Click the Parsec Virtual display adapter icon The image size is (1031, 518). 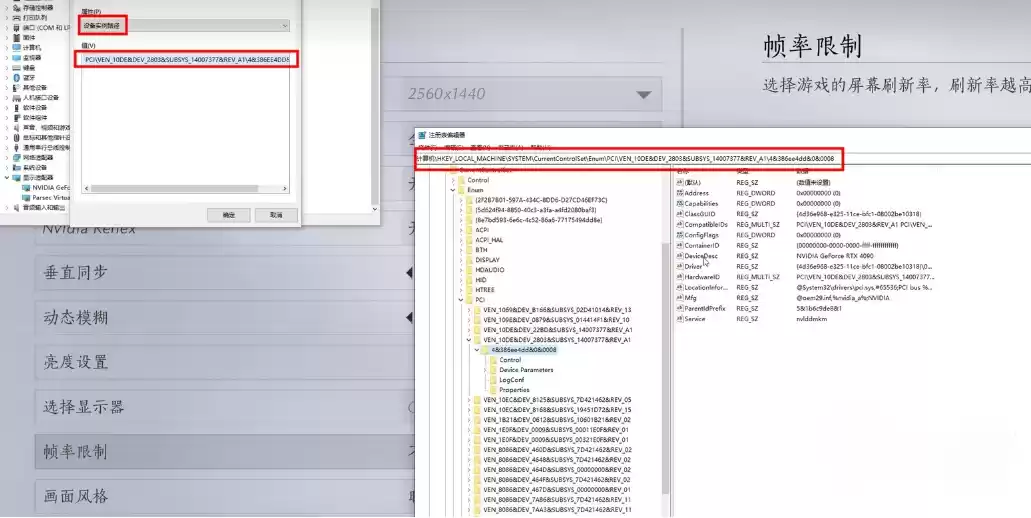point(26,197)
